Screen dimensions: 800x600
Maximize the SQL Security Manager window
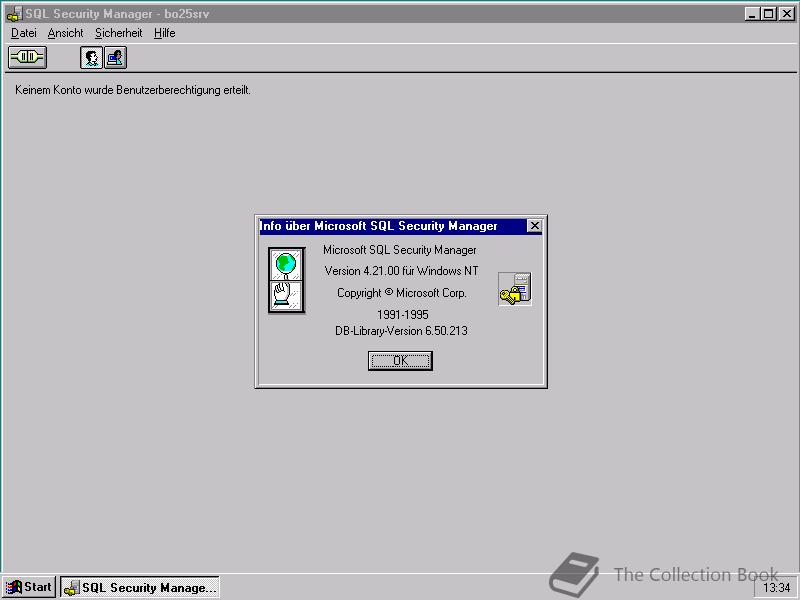(768, 14)
